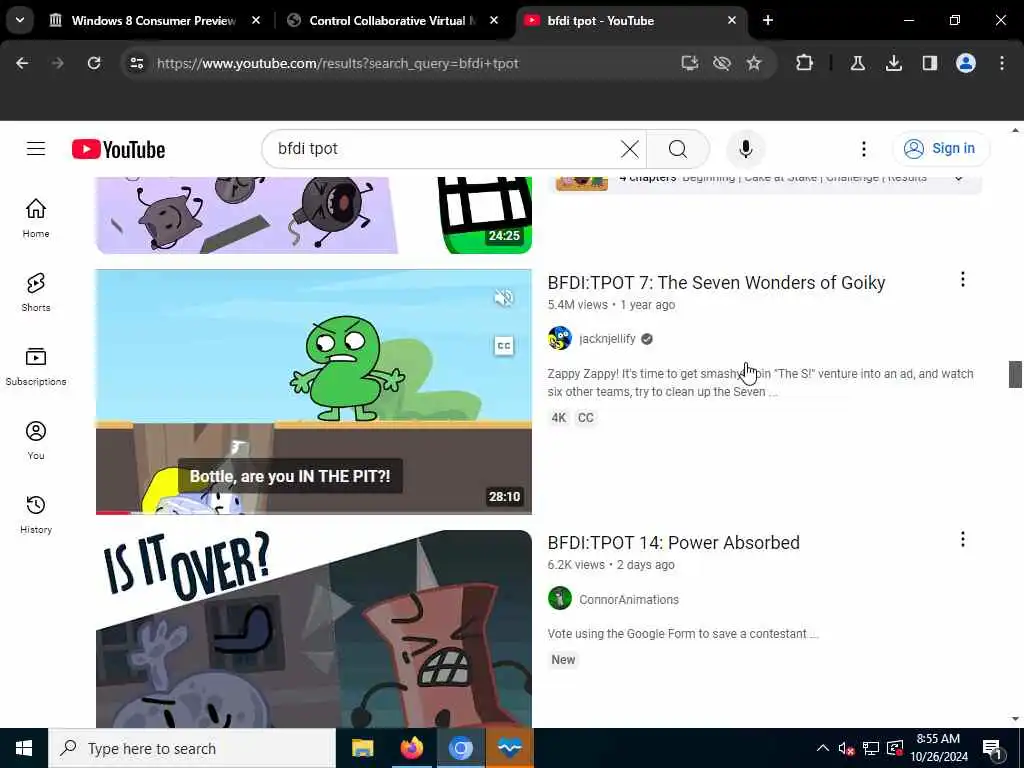Open more options for Seven Wonders of Goiky
The height and width of the screenshot is (768, 1024).
coord(963,280)
